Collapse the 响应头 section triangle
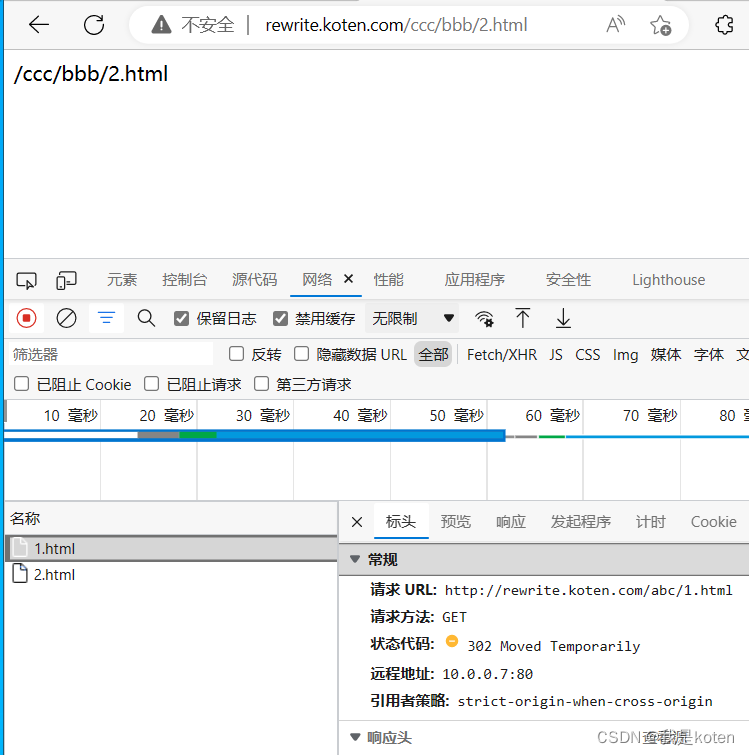 [355, 737]
